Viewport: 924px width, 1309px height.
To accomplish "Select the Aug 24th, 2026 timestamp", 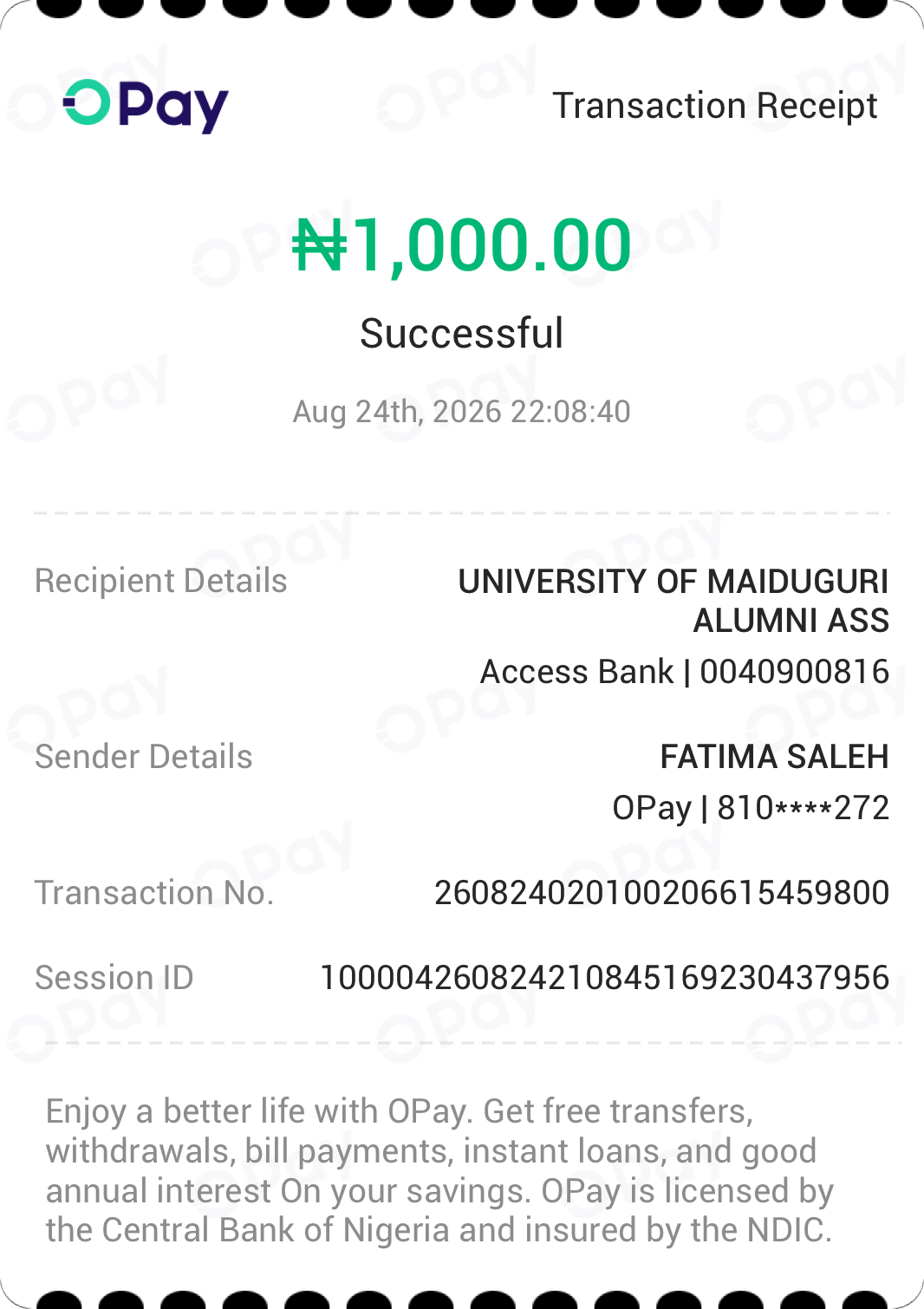I will click(462, 412).
